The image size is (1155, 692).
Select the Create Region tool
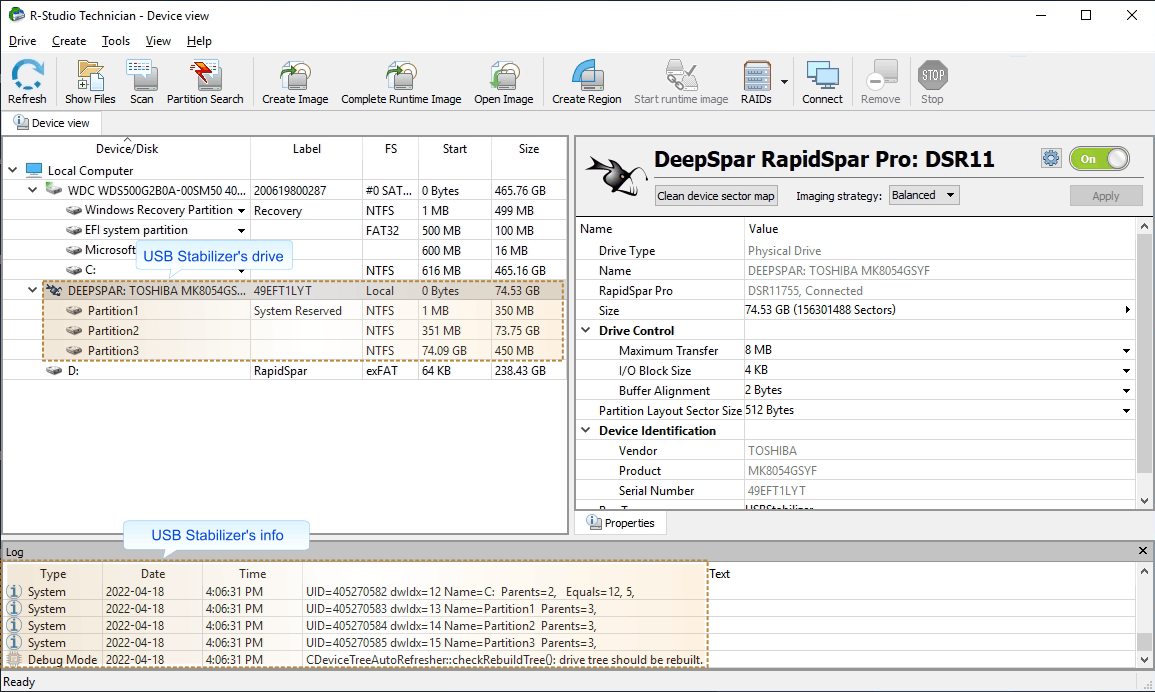tap(587, 75)
